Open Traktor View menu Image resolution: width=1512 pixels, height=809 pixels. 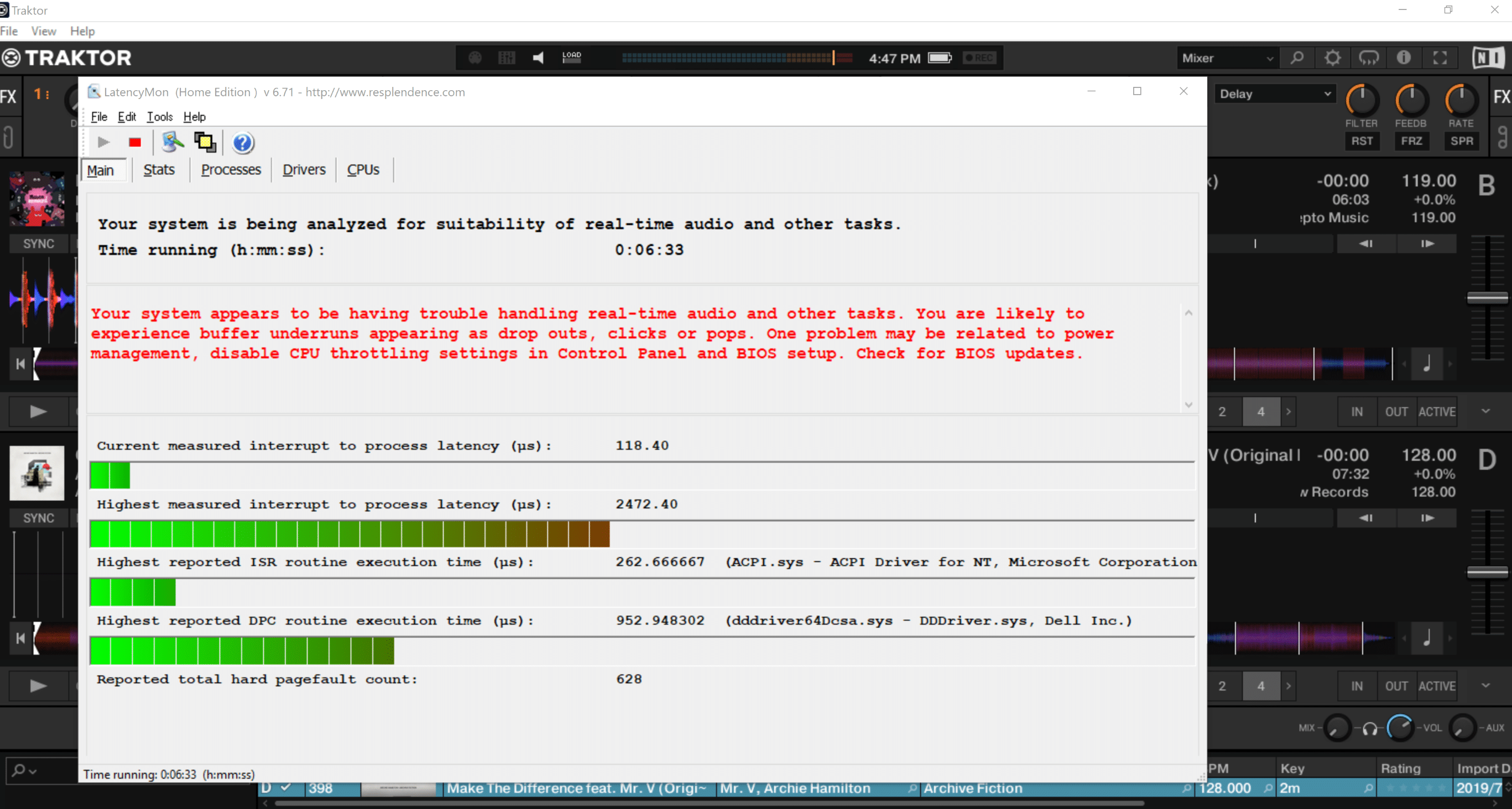click(44, 31)
